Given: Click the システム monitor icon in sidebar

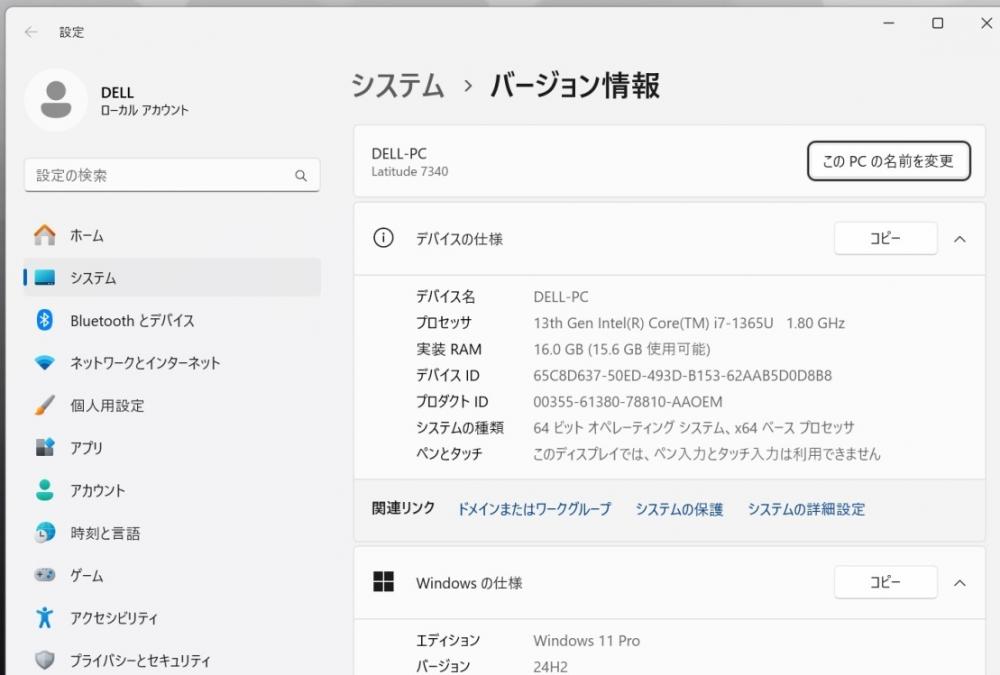Looking at the screenshot, I should point(45,278).
